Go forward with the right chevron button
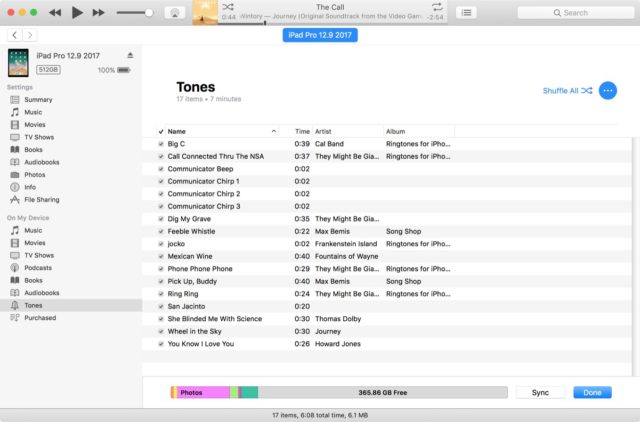Screen dimensions: 640x422 click(30, 35)
